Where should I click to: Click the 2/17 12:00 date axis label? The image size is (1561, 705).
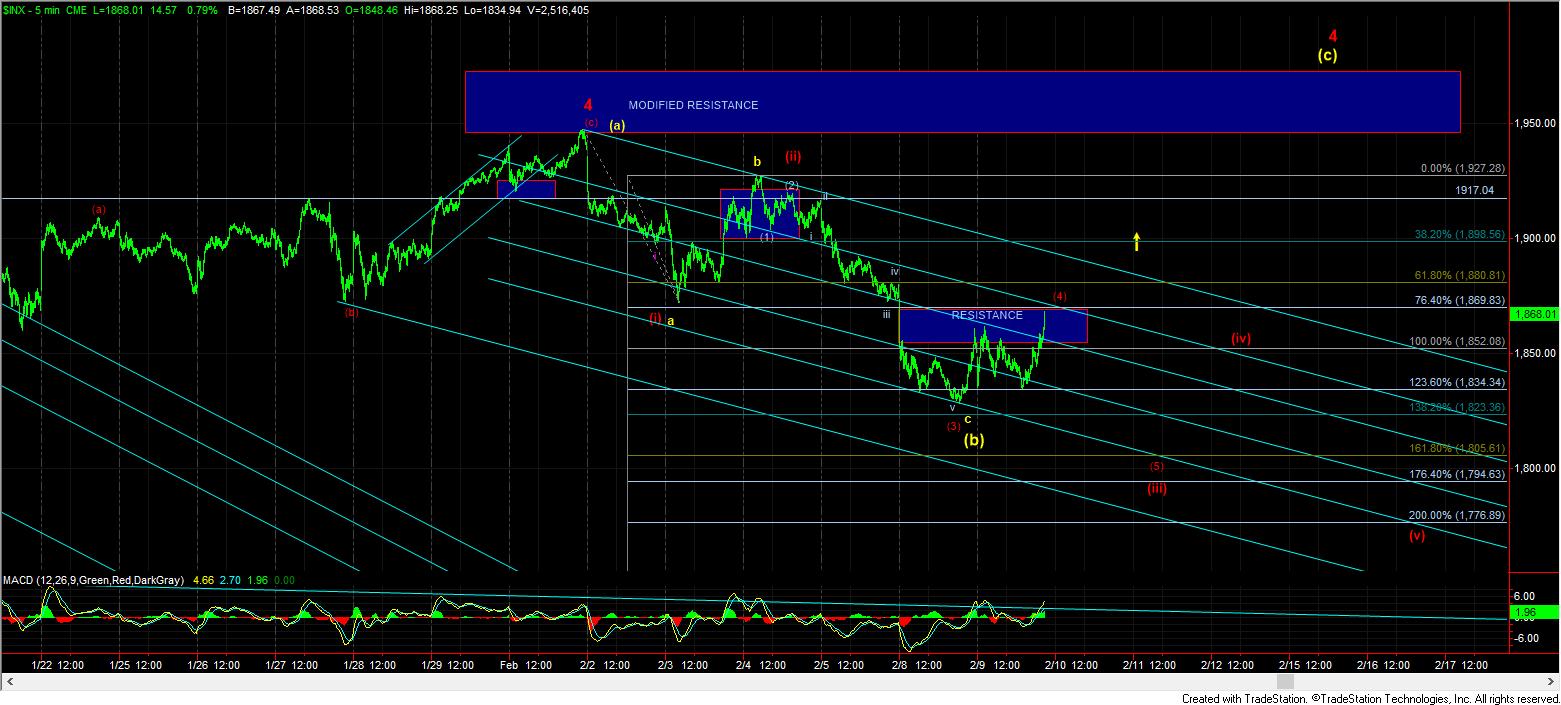point(1461,664)
